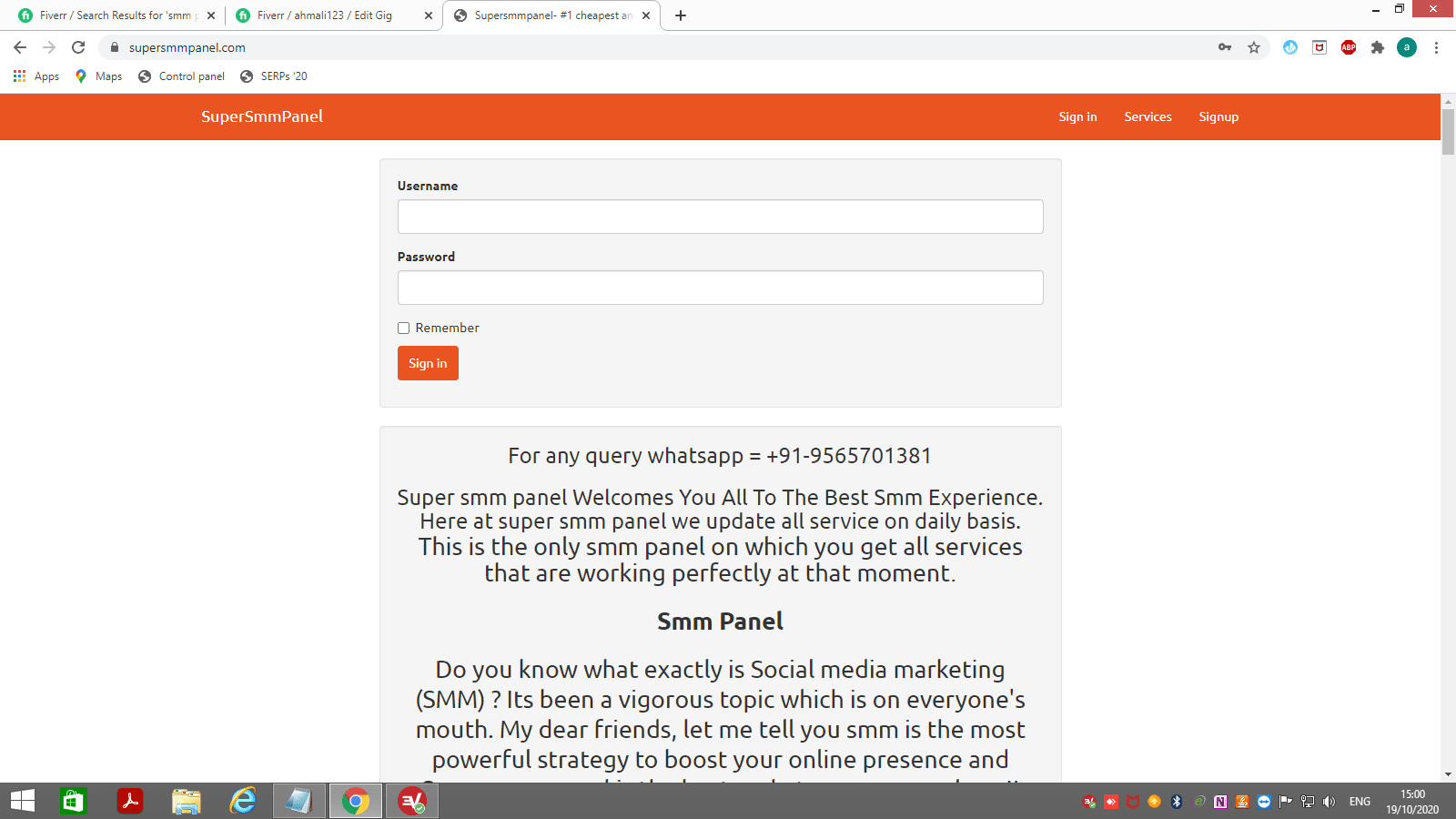
Task: Open the Apps bookmarks shortcut
Action: [36, 76]
